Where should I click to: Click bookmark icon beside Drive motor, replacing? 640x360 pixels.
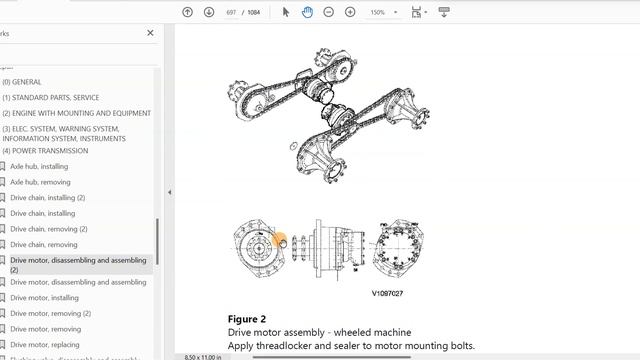tap(2, 344)
